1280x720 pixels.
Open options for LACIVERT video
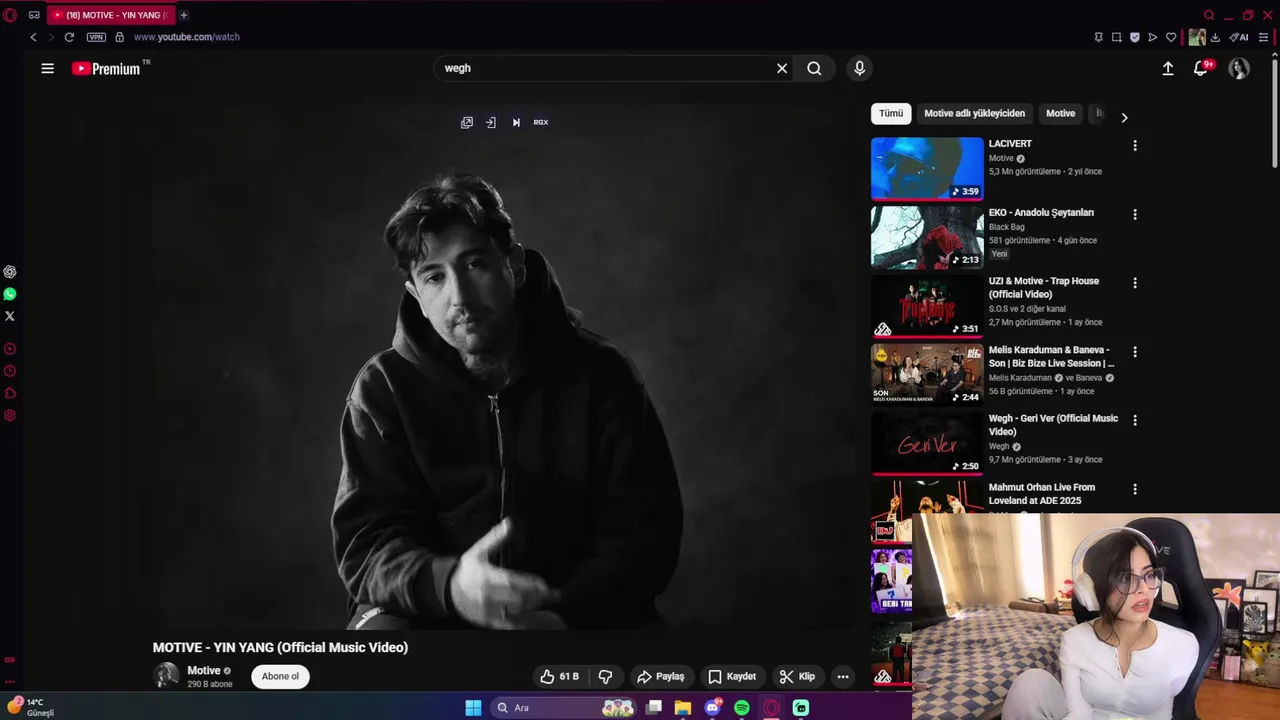click(x=1135, y=146)
